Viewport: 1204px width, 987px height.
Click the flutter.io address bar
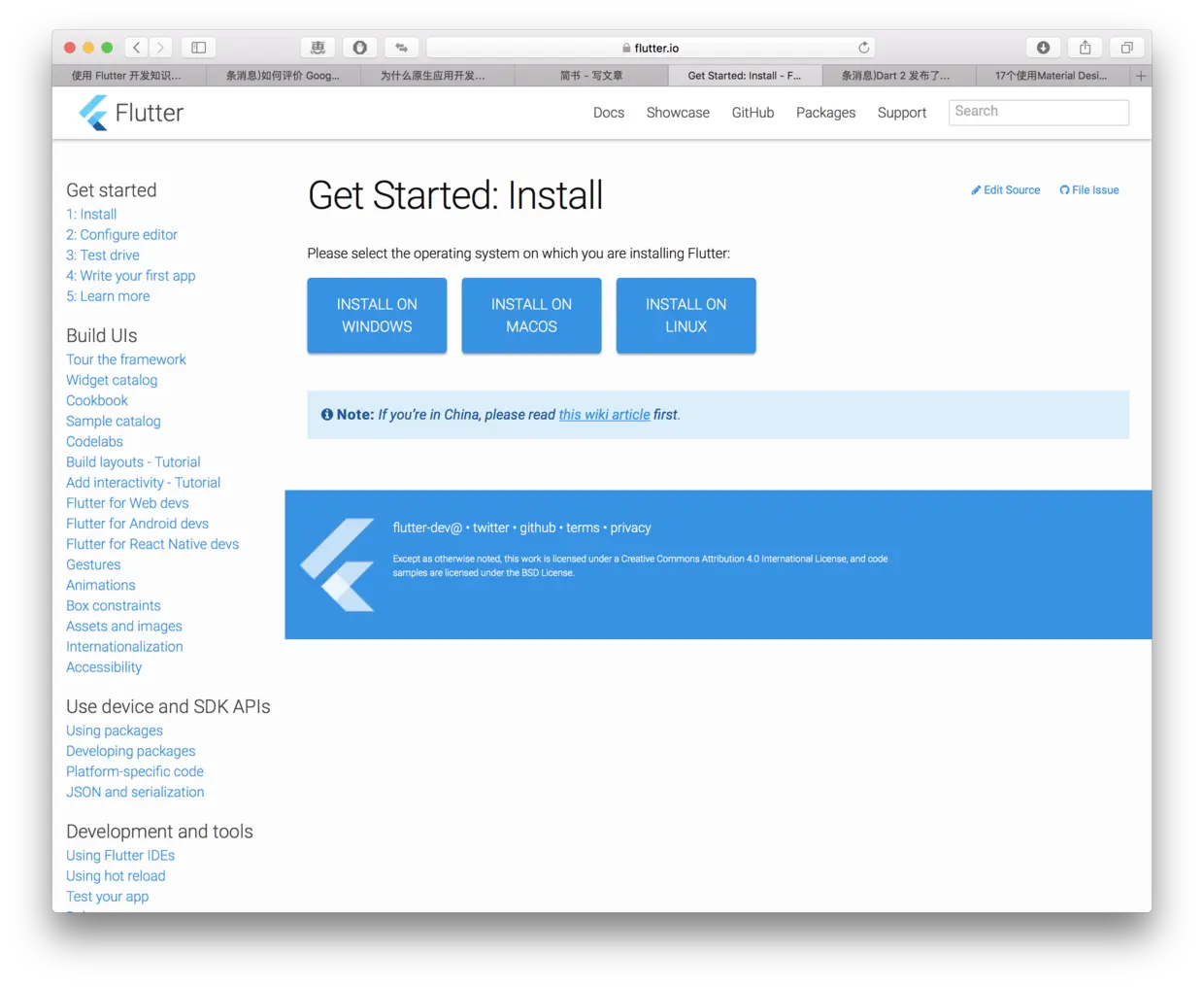pos(651,48)
